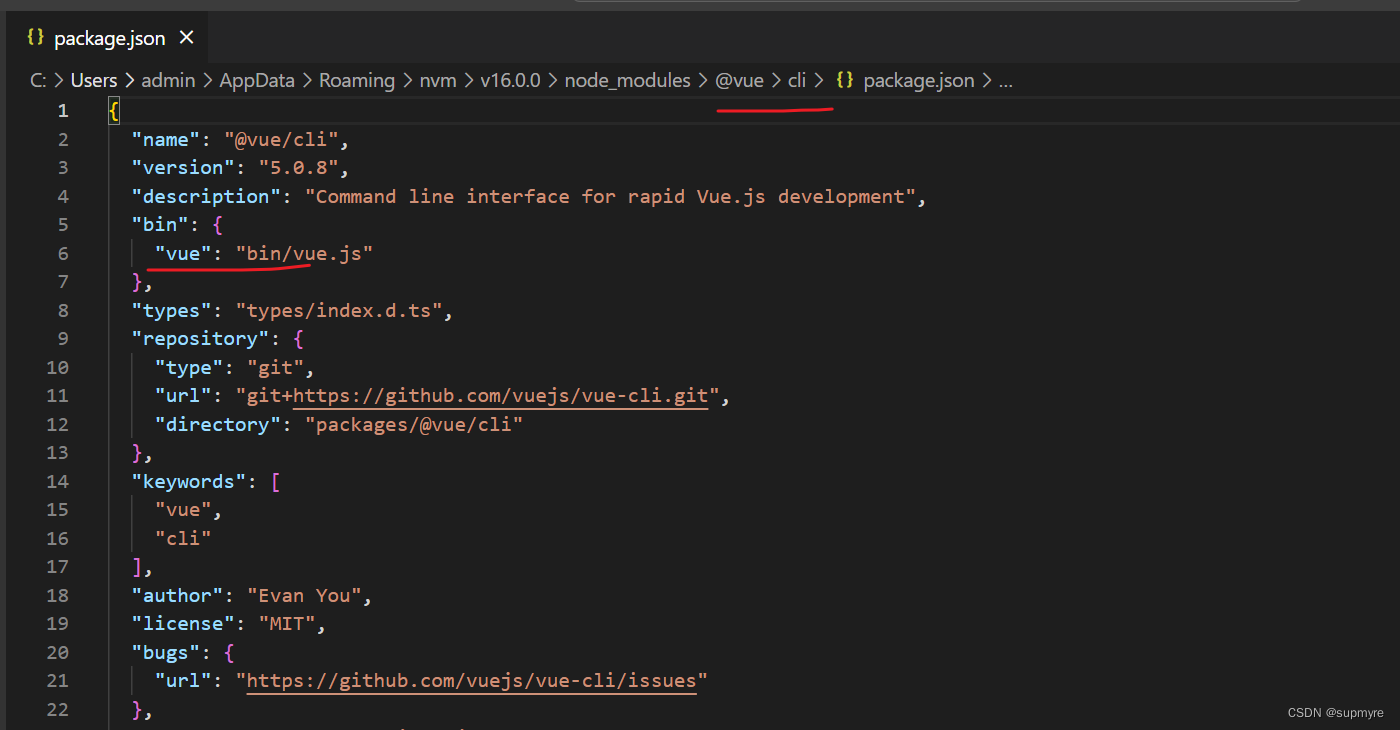Click the "vue" key on line 6
1400x730 pixels.
[x=183, y=254]
